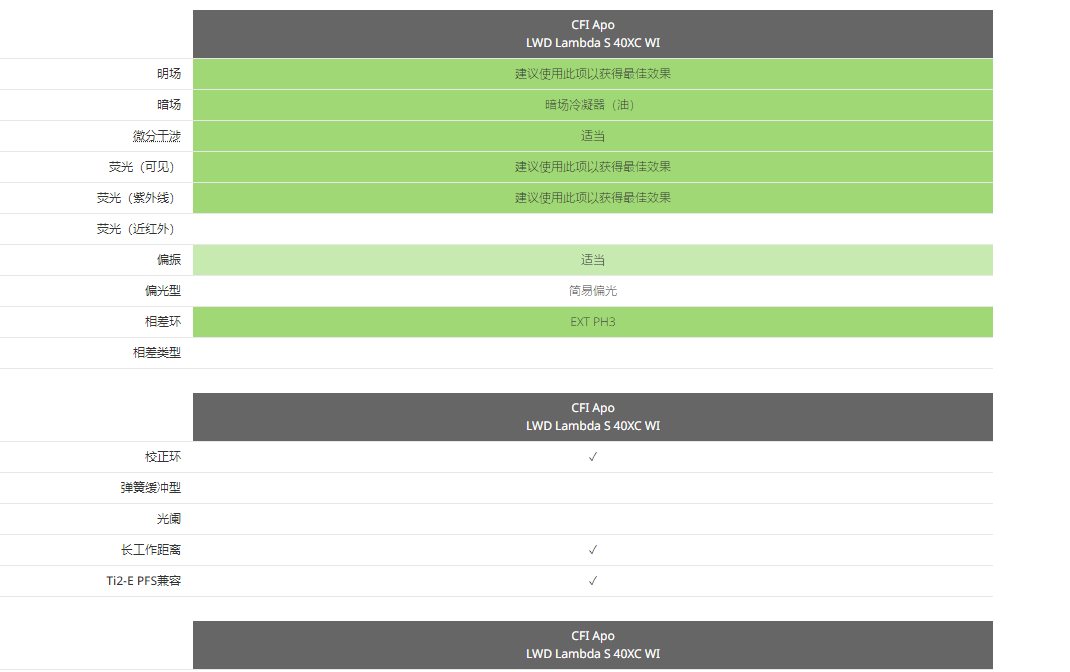Click the EXT PH3 cell

(x=593, y=322)
